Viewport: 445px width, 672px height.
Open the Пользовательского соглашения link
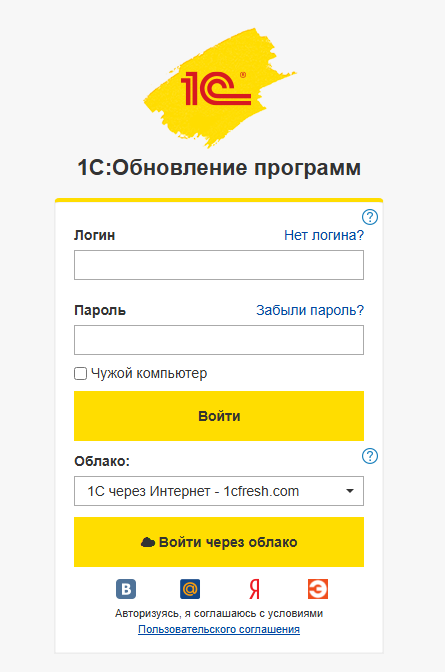(x=219, y=629)
